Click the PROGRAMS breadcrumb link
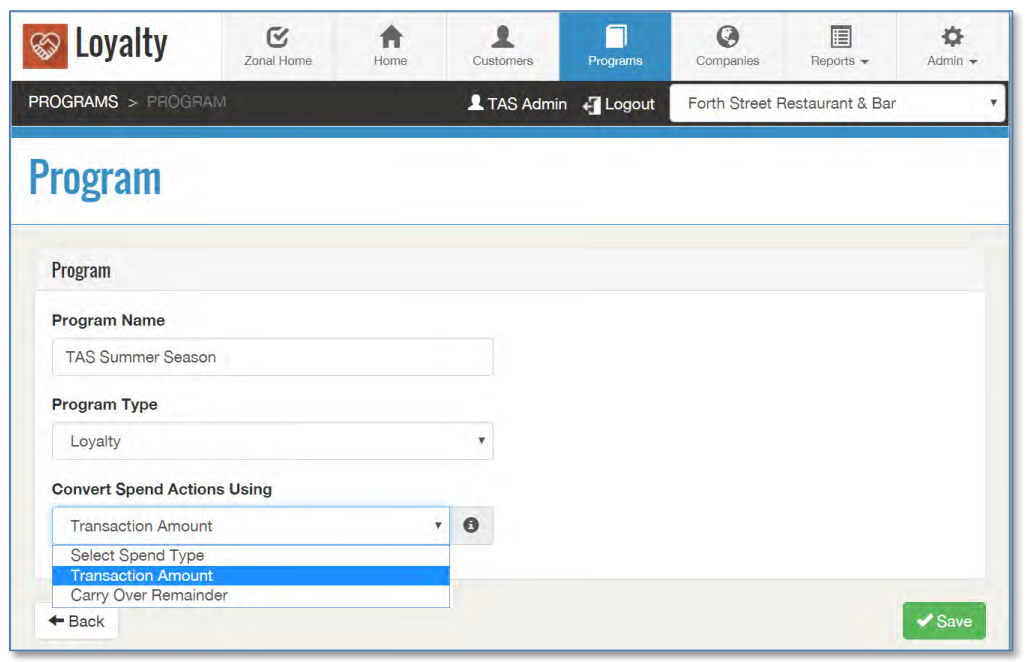This screenshot has height=662, width=1029. coord(73,102)
